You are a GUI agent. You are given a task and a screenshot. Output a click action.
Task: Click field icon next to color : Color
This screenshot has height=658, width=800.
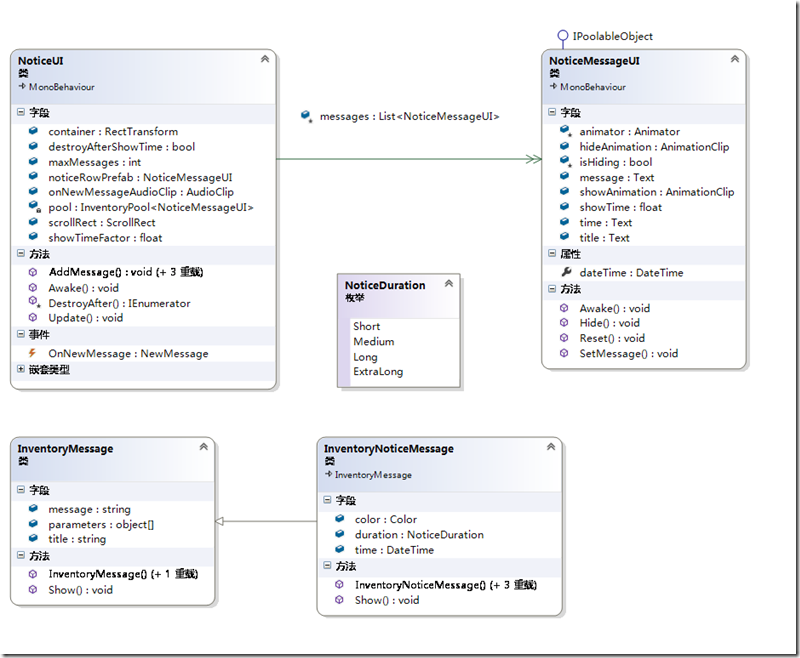point(341,519)
